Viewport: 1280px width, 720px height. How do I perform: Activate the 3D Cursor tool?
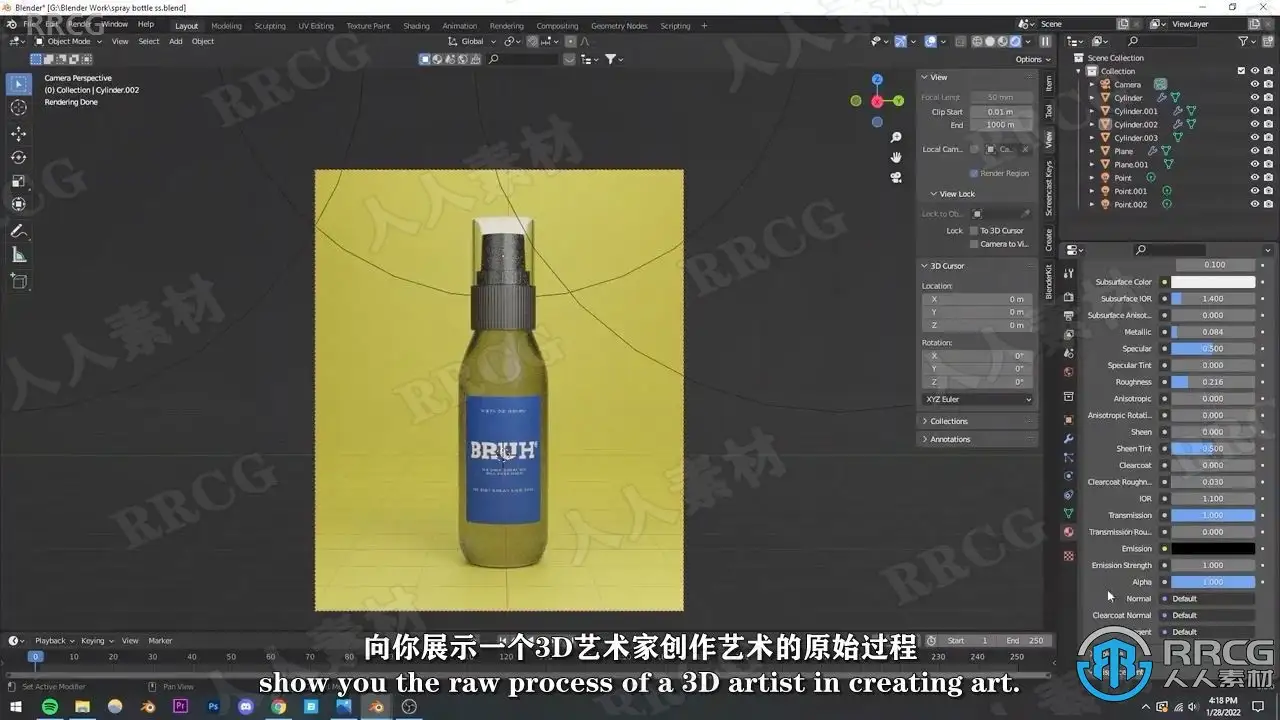pyautogui.click(x=18, y=108)
